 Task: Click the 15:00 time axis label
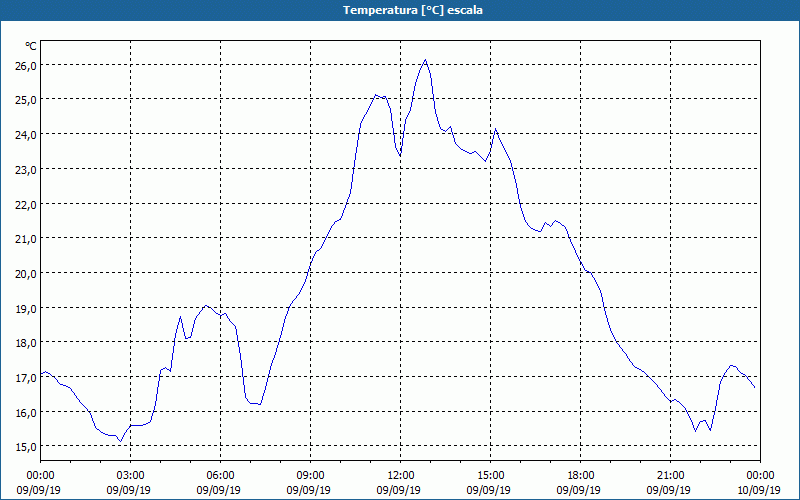click(490, 476)
